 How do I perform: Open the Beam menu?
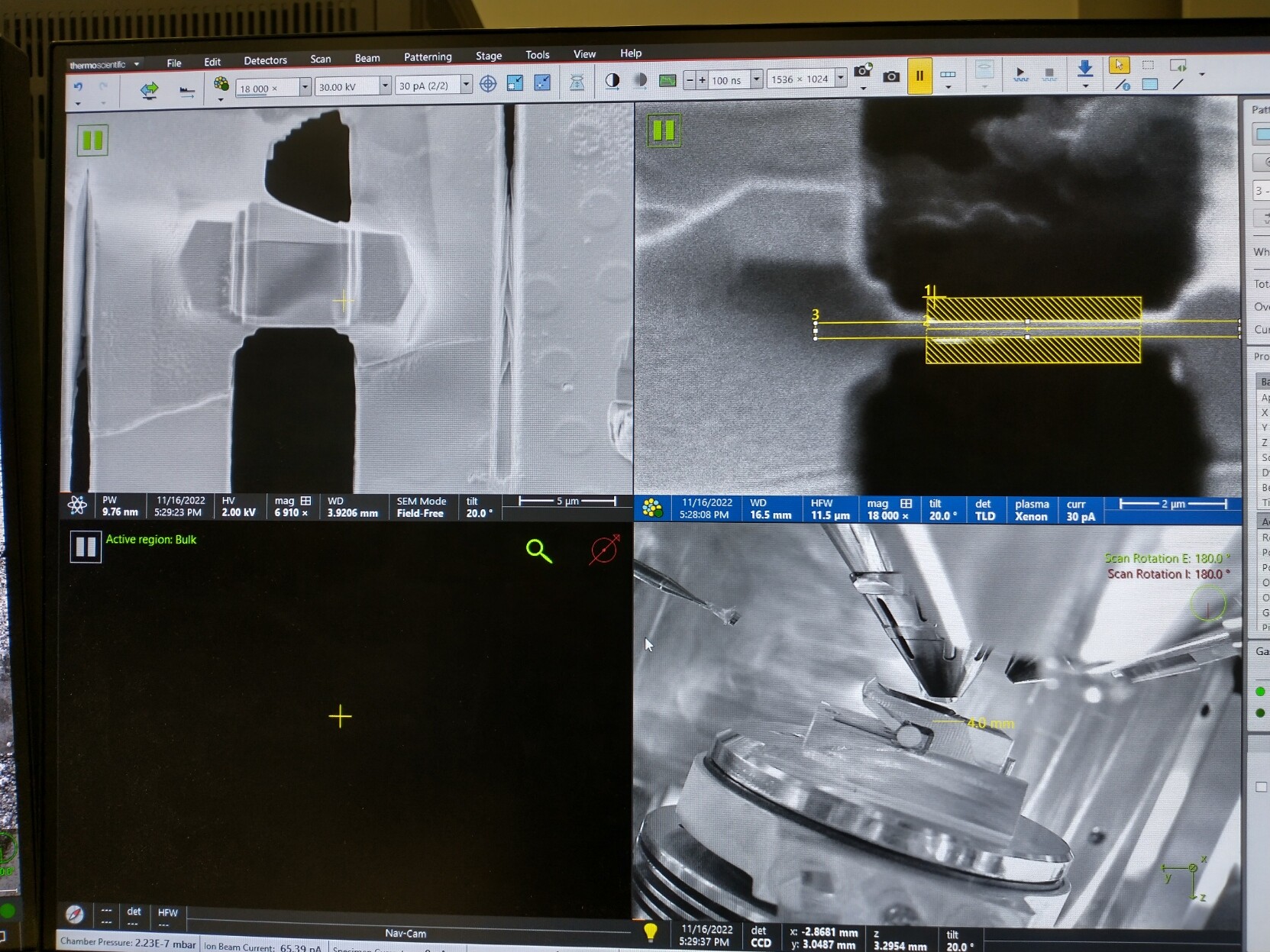point(367,58)
